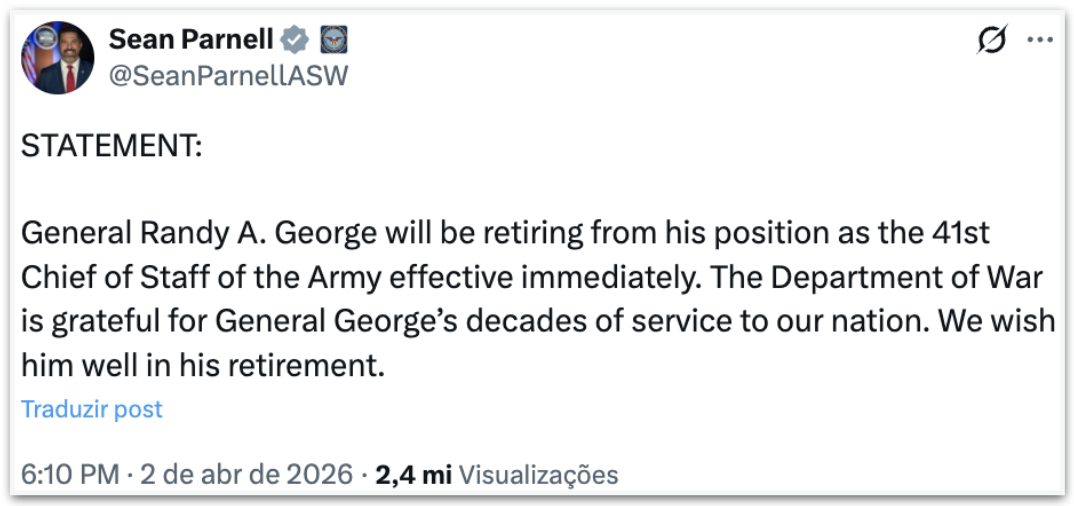
Task: Click the STATEMENT: heading text
Action: pyautogui.click(x=112, y=147)
